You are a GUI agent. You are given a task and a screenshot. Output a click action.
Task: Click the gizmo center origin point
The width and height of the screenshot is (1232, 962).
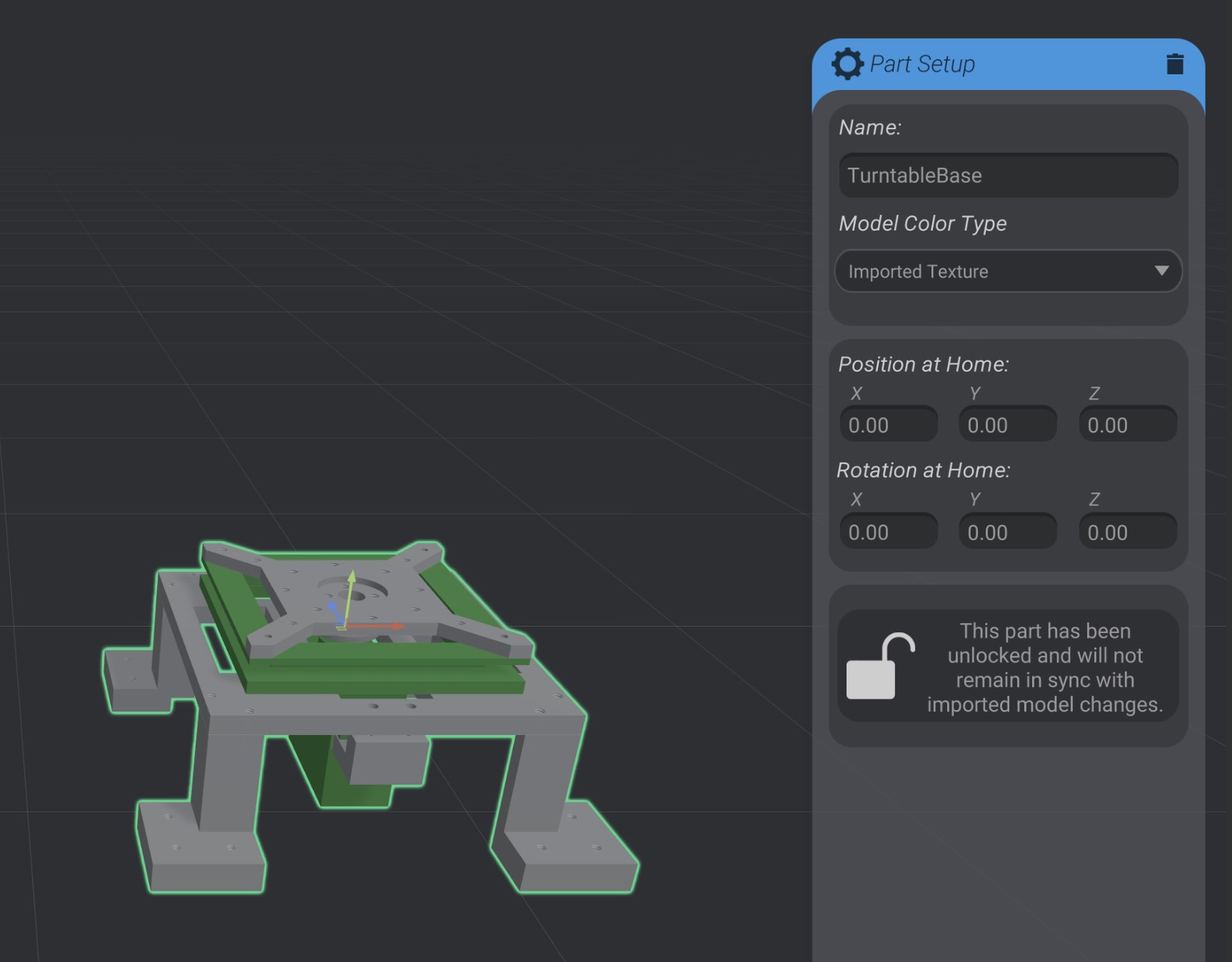345,627
